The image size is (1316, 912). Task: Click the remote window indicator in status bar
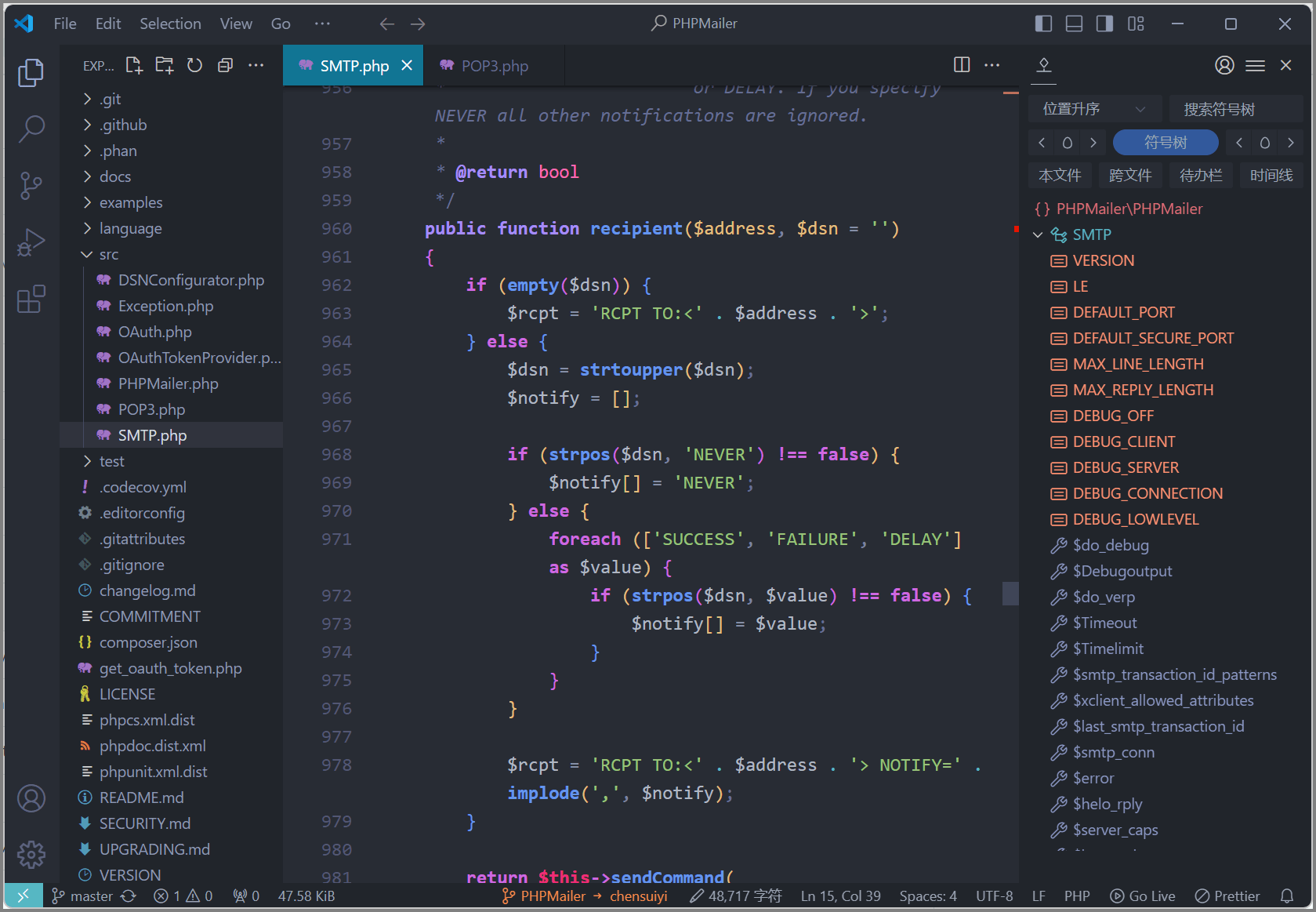[x=23, y=896]
